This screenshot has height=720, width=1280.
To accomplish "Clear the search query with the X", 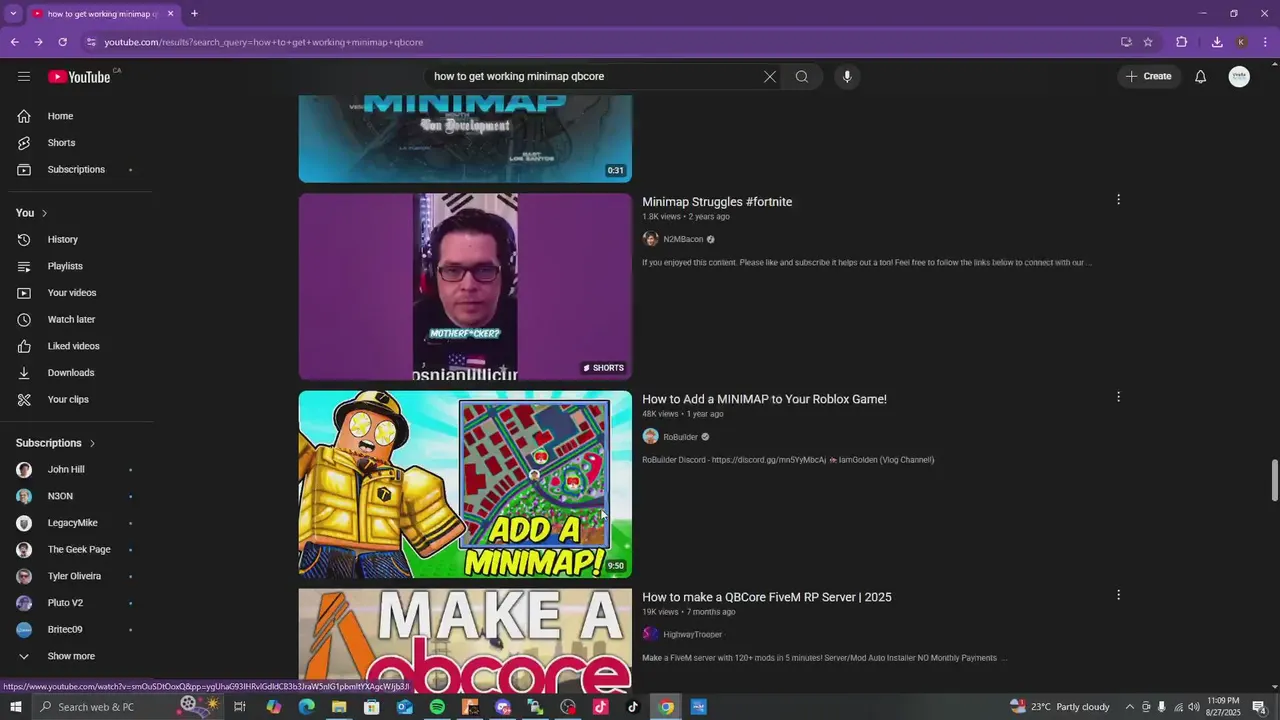I will pos(770,76).
